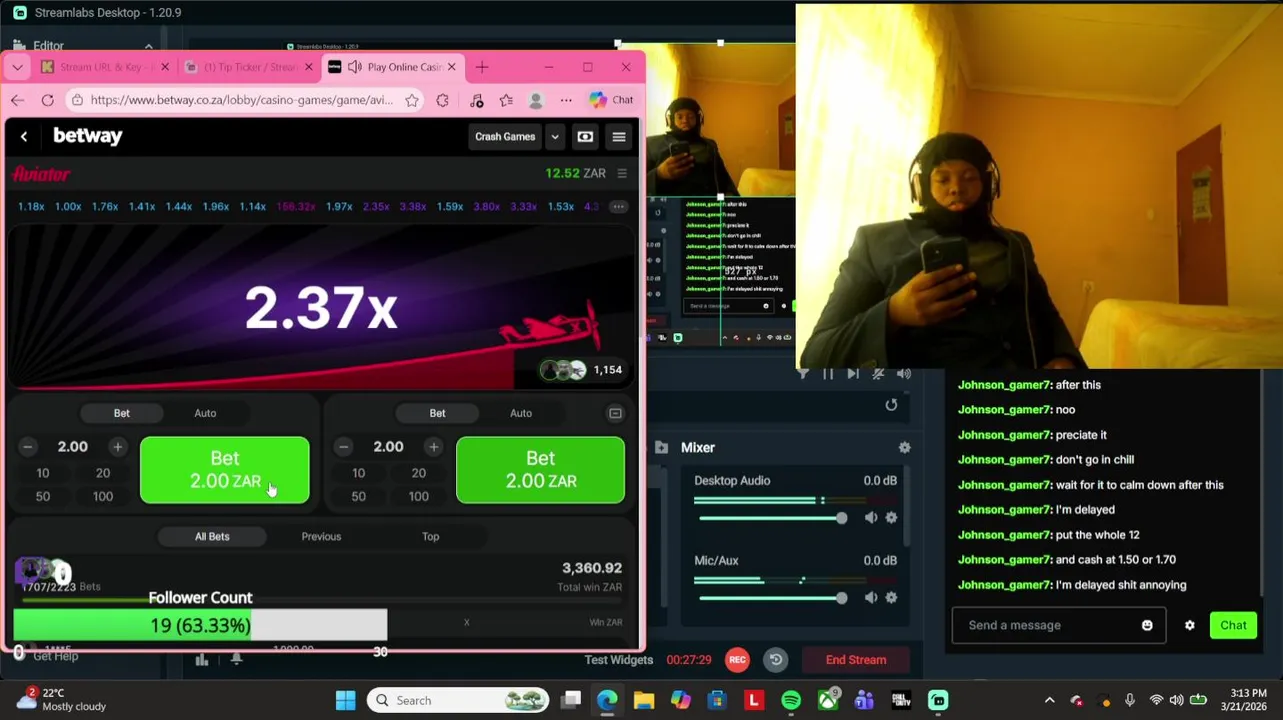Image resolution: width=1283 pixels, height=720 pixels.
Task: Open the Aviator game menu icon
Action: [x=622, y=173]
